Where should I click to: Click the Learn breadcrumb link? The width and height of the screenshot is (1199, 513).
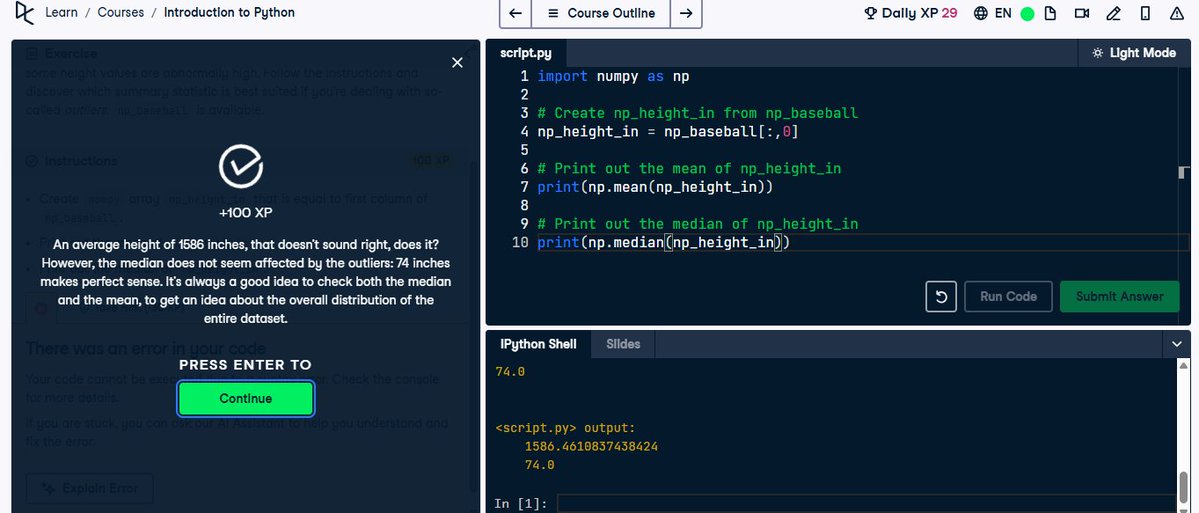pos(61,13)
